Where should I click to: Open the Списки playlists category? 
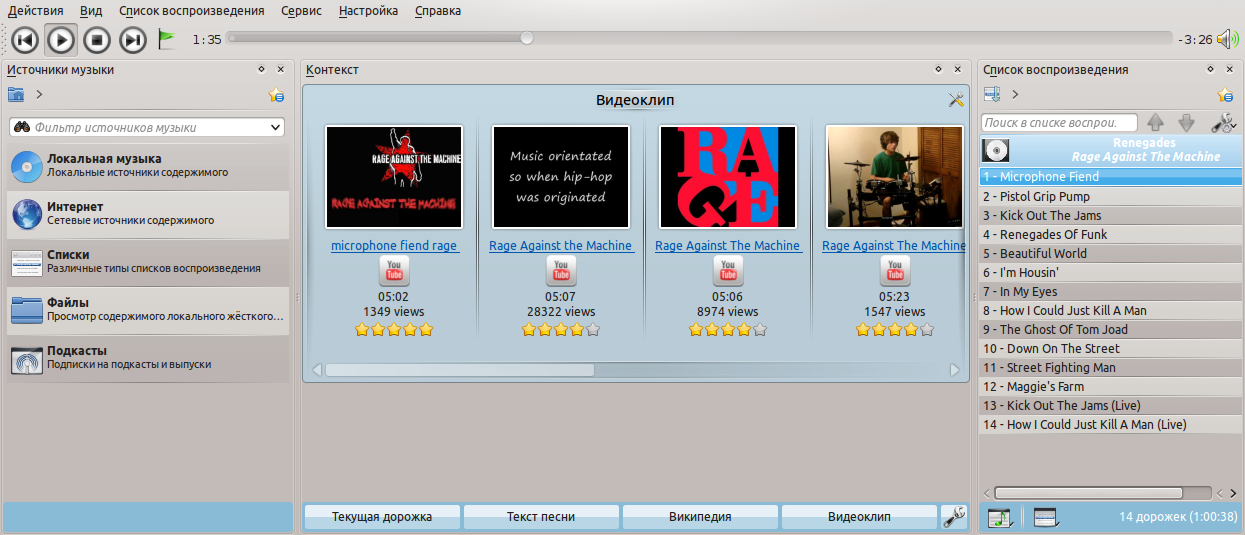tap(146, 261)
